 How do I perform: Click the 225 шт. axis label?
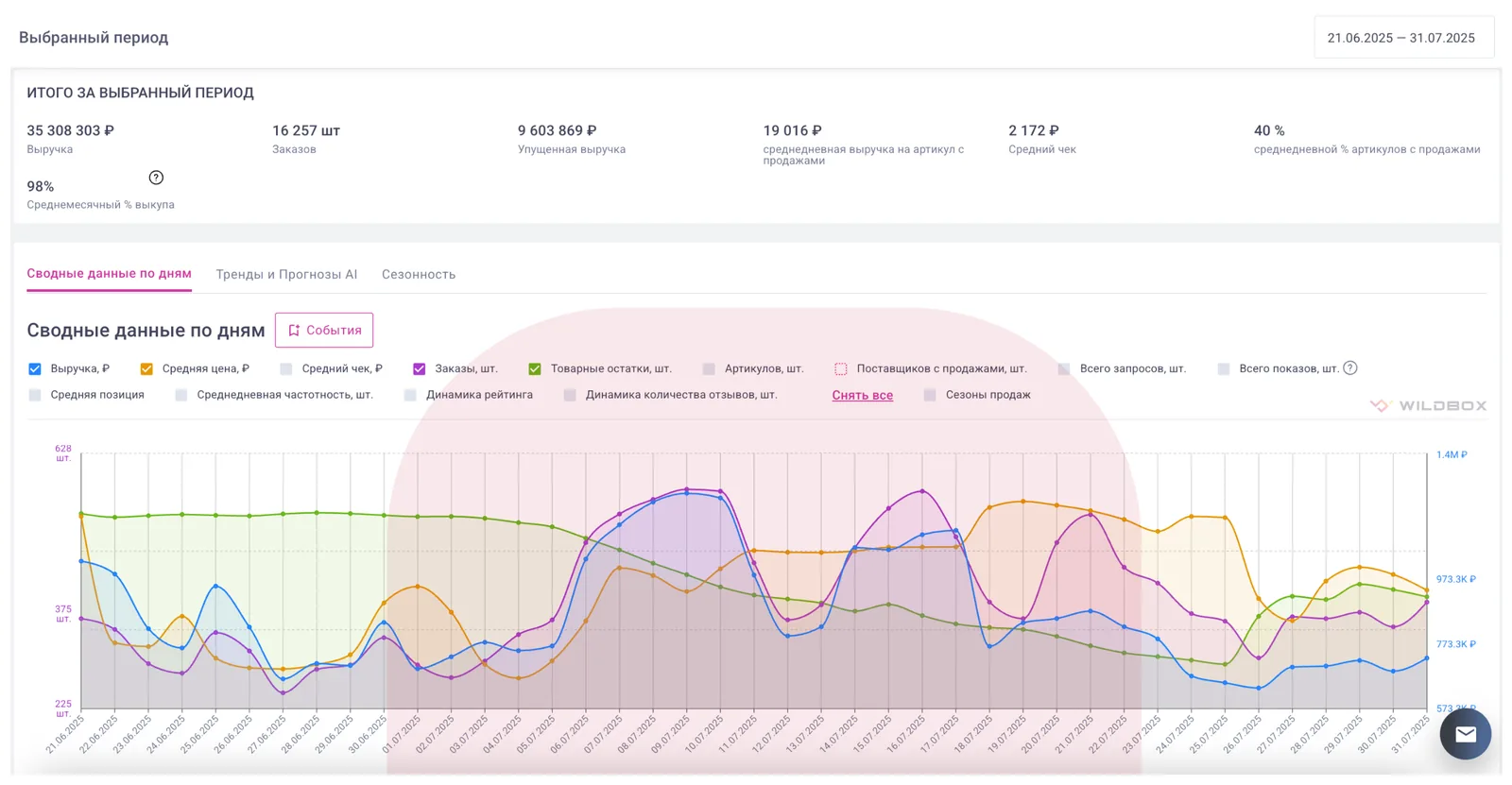pos(63,708)
